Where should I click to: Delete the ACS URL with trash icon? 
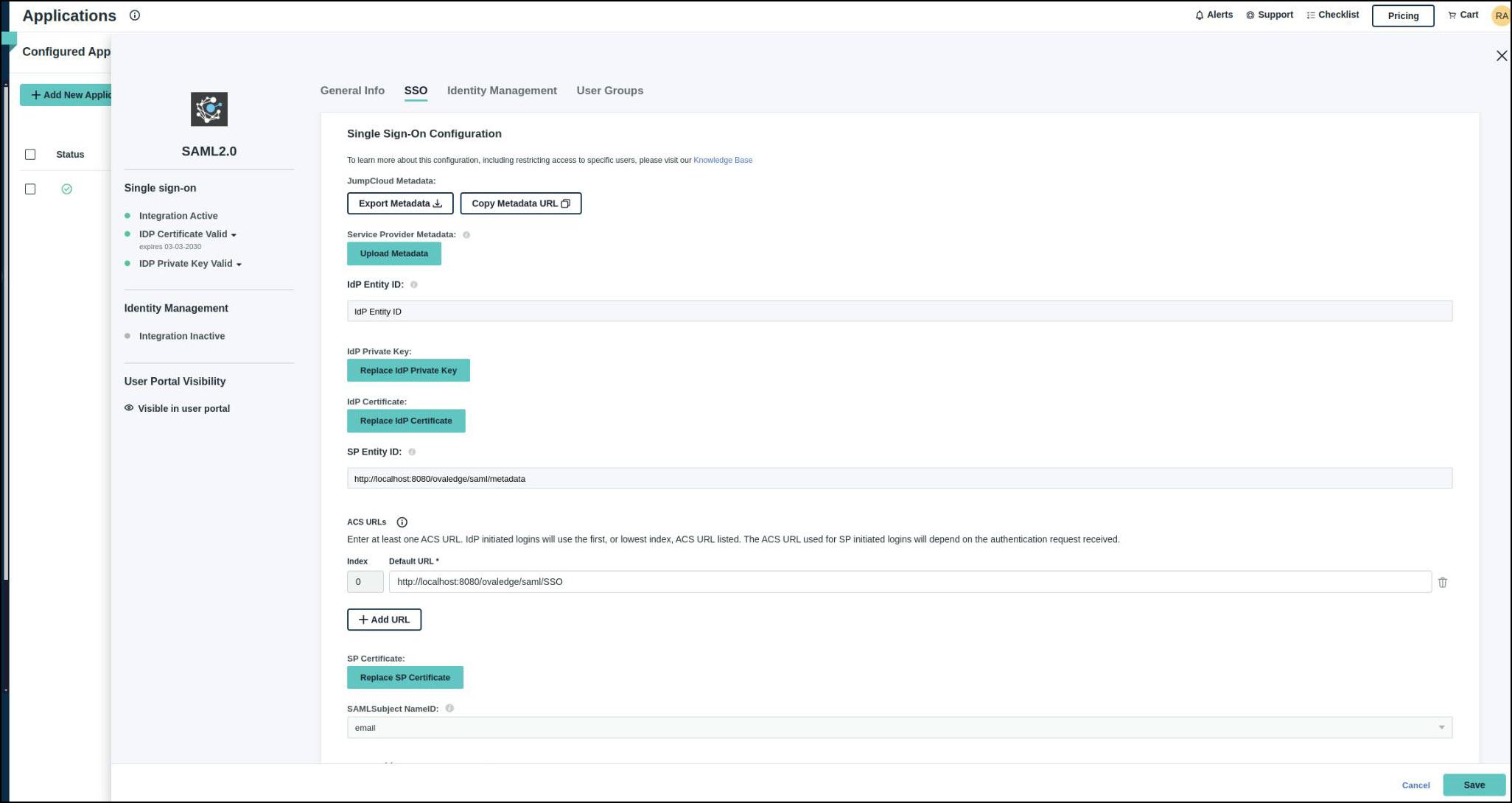click(x=1442, y=582)
